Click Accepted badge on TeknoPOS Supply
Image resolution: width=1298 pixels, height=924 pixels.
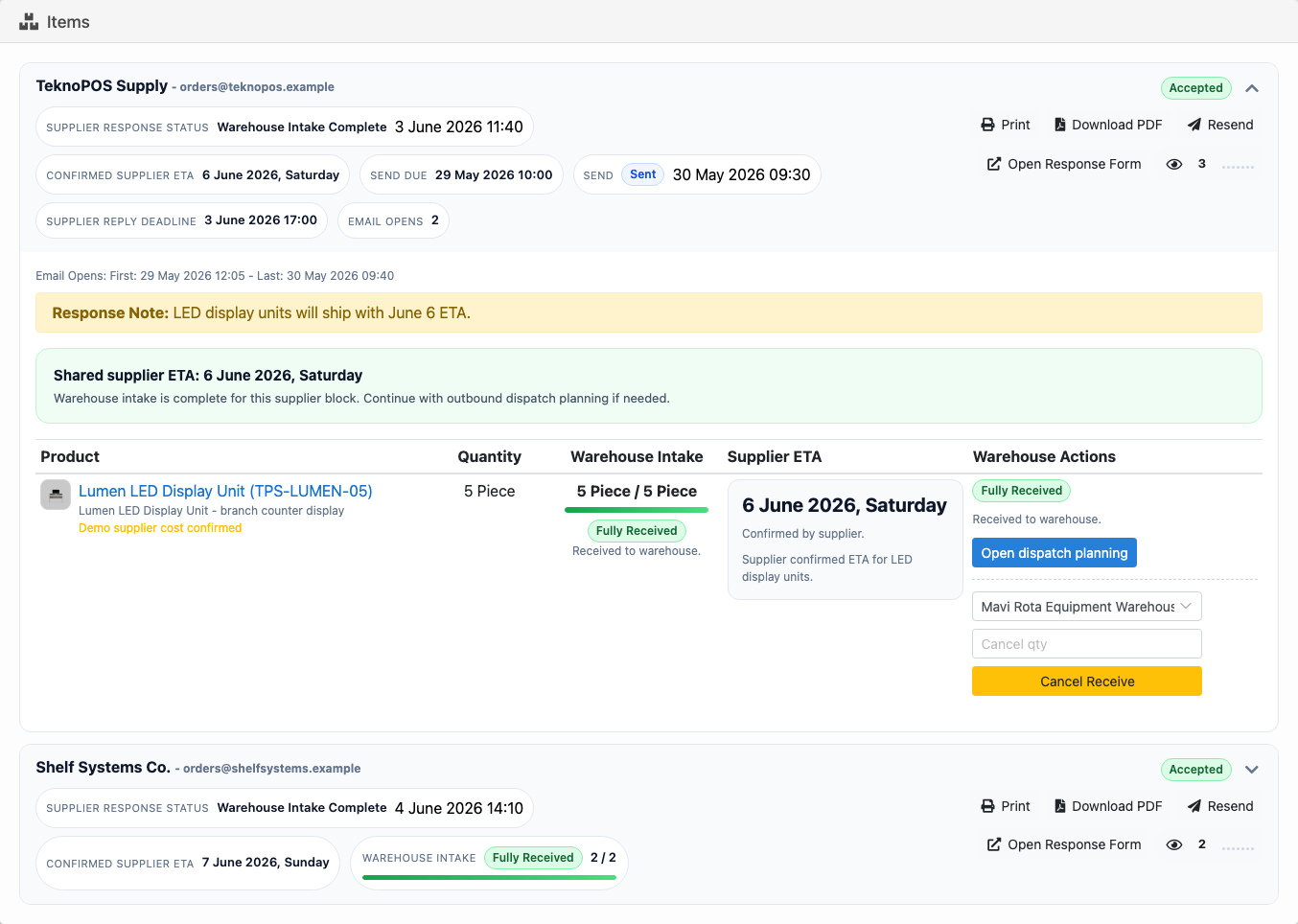coord(1196,88)
